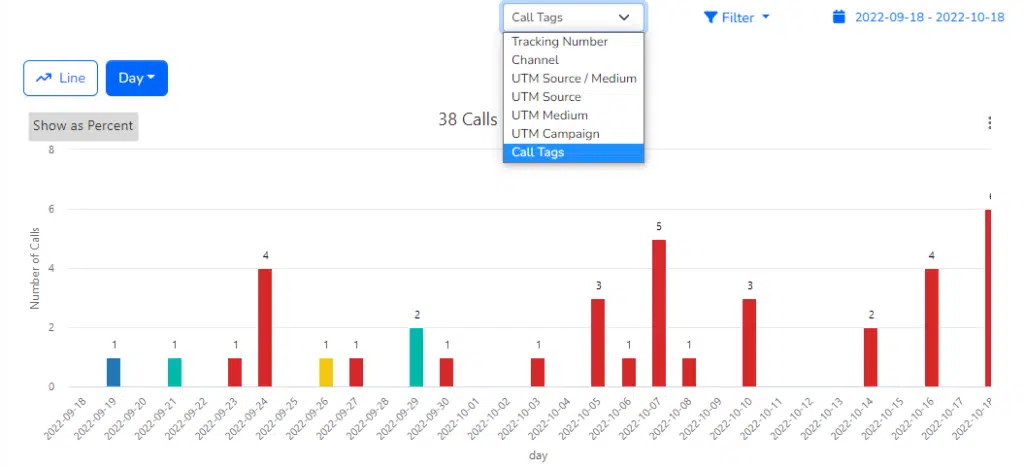Click the yellow bar on 2022-09-26
Image resolution: width=1024 pixels, height=467 pixels.
[326, 372]
